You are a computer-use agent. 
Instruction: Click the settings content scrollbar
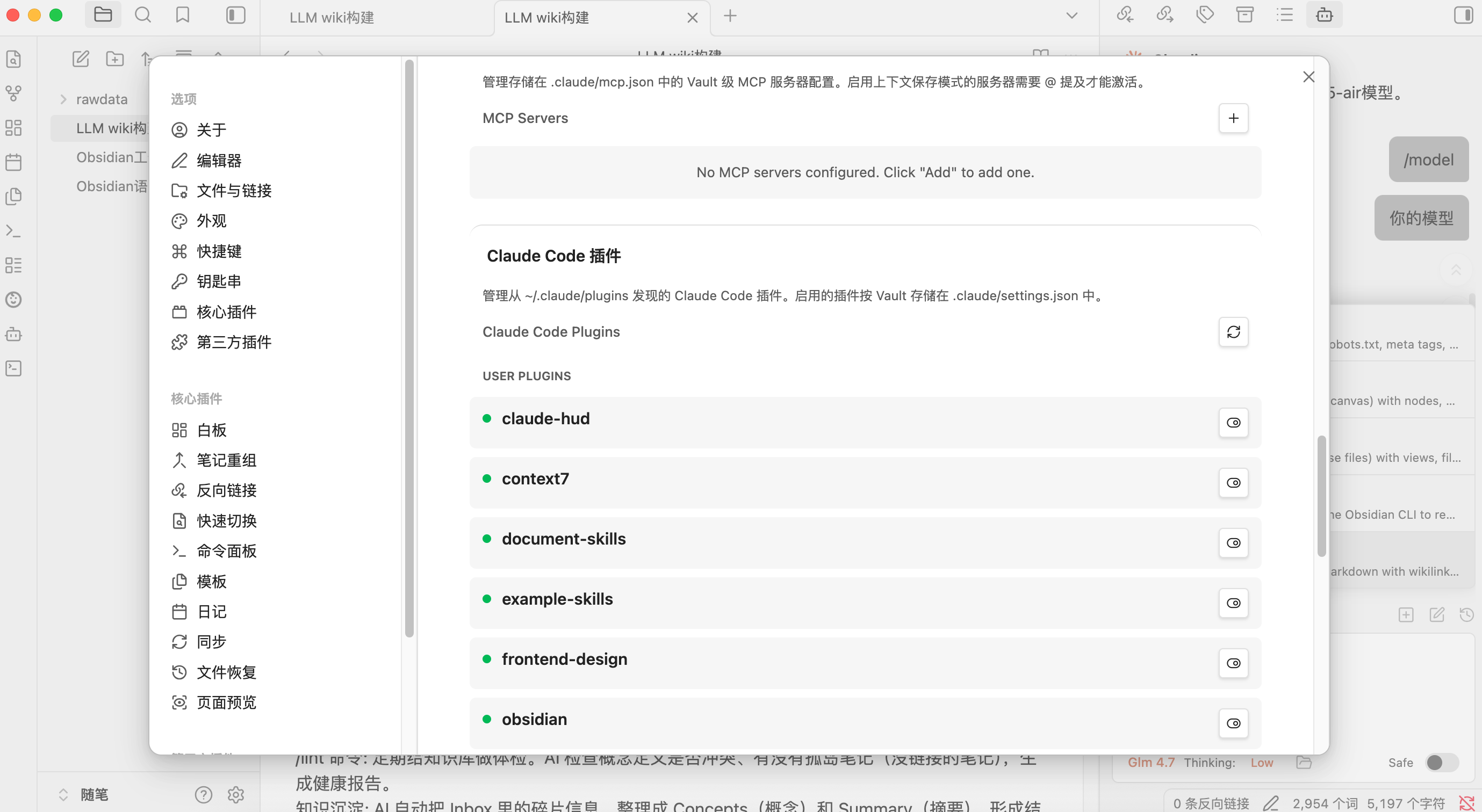coord(1321,496)
